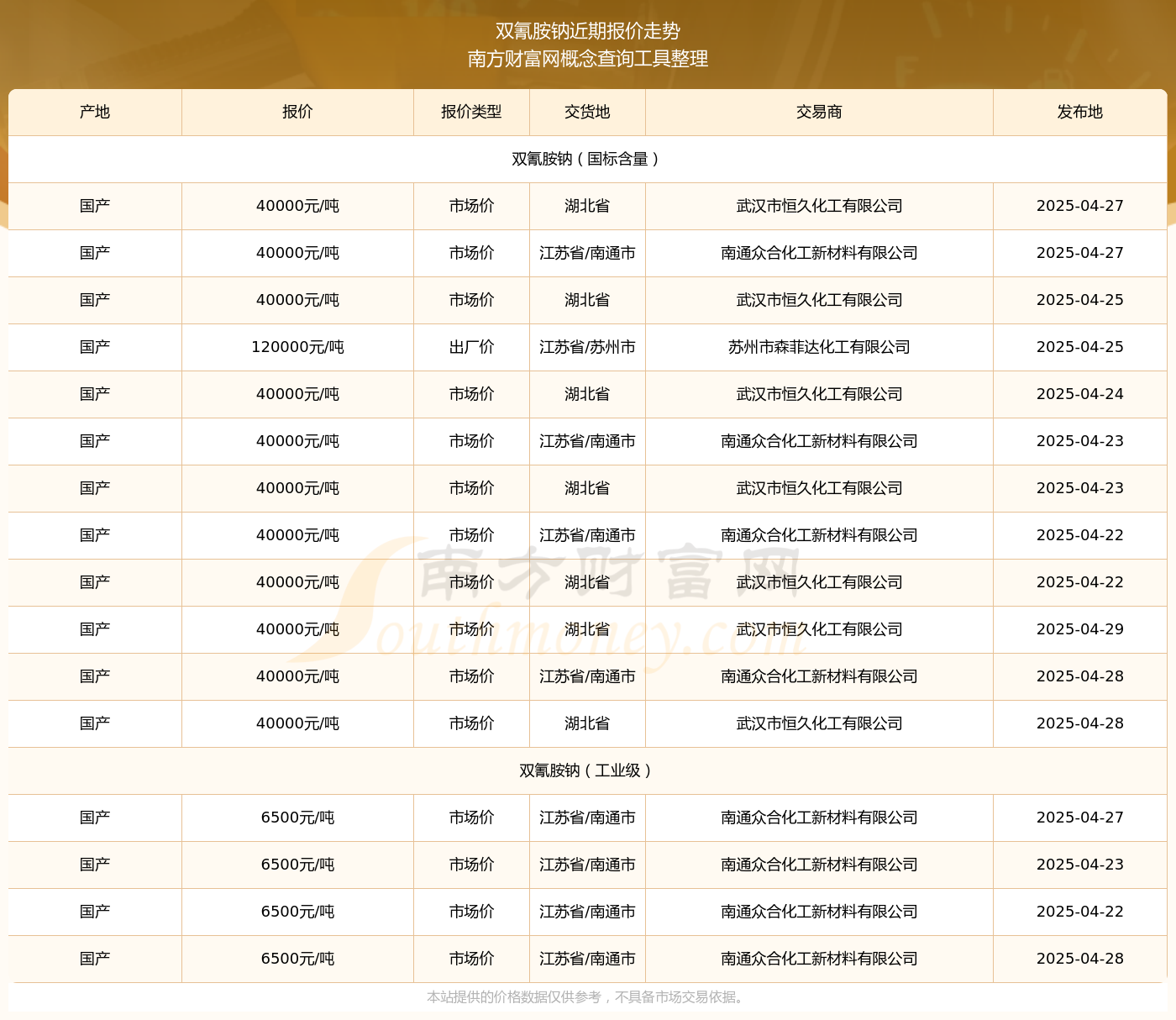Click the subtitle 南方财富网概念查询工具整理
The height and width of the screenshot is (1020, 1176).
(x=588, y=59)
